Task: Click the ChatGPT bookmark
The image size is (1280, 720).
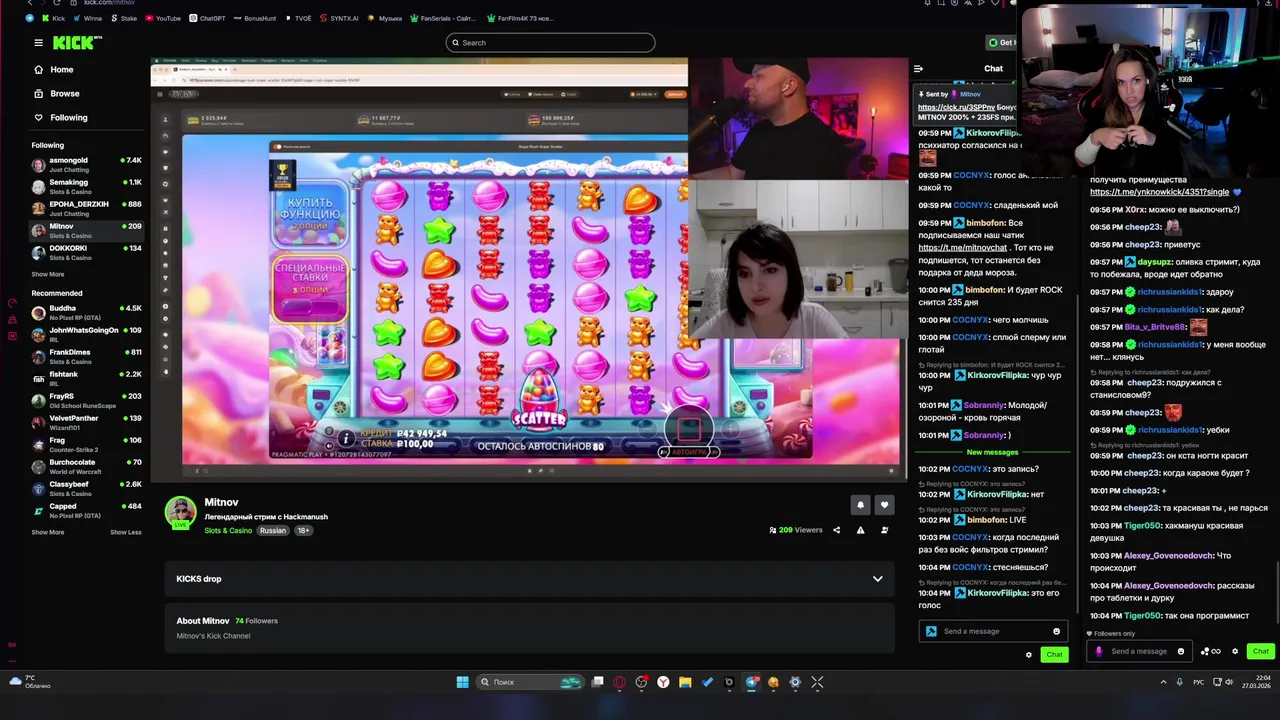Action: click(x=207, y=18)
